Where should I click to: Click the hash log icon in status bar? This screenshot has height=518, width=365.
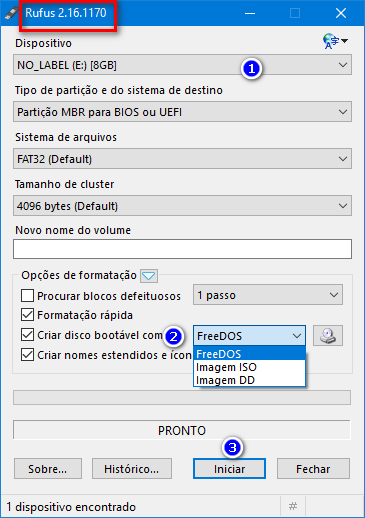tap(293, 507)
